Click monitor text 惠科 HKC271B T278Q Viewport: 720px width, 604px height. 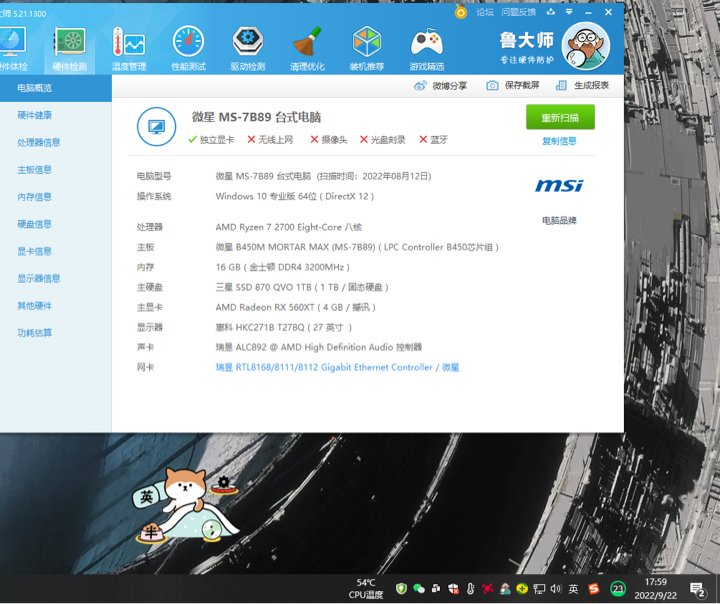click(284, 327)
